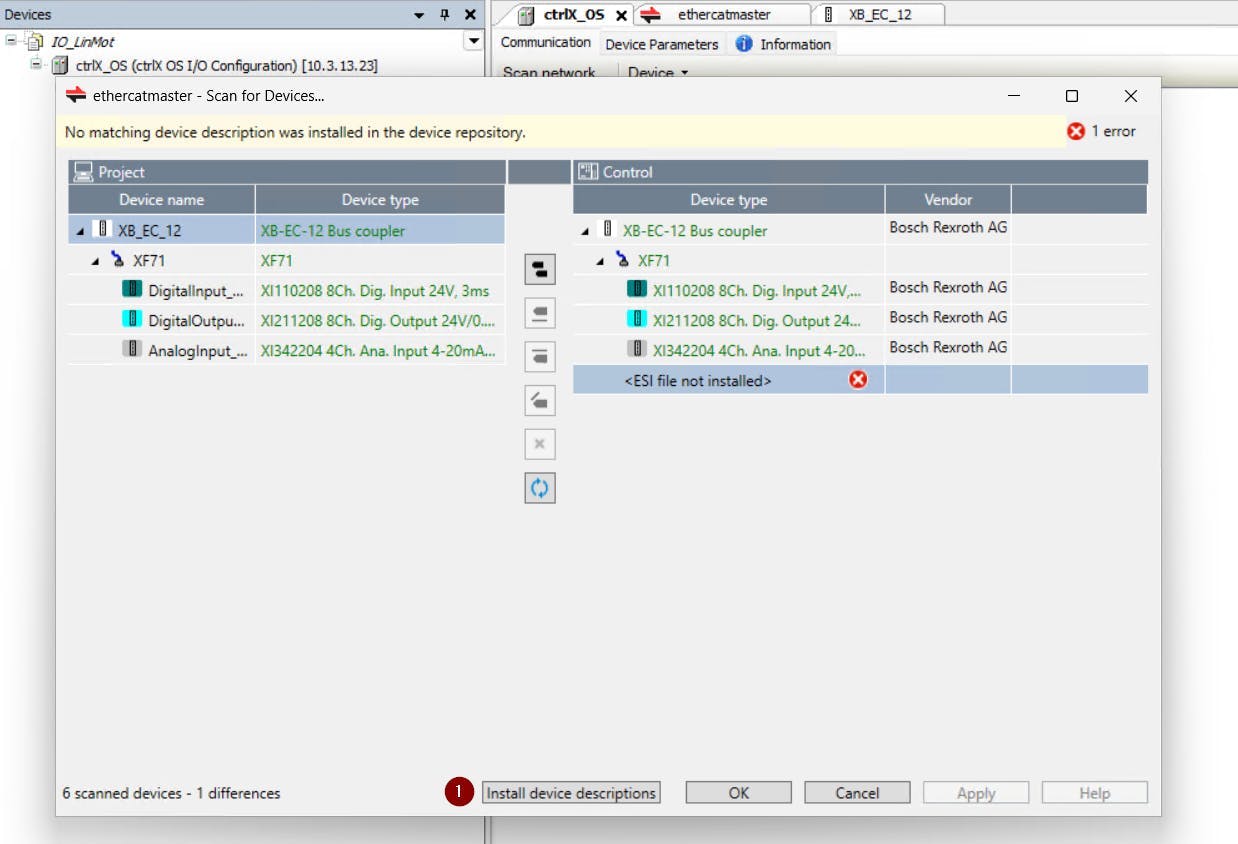Collapse XB-EC-12 Bus coupler in Control tree
The width and height of the screenshot is (1238, 844).
(585, 231)
